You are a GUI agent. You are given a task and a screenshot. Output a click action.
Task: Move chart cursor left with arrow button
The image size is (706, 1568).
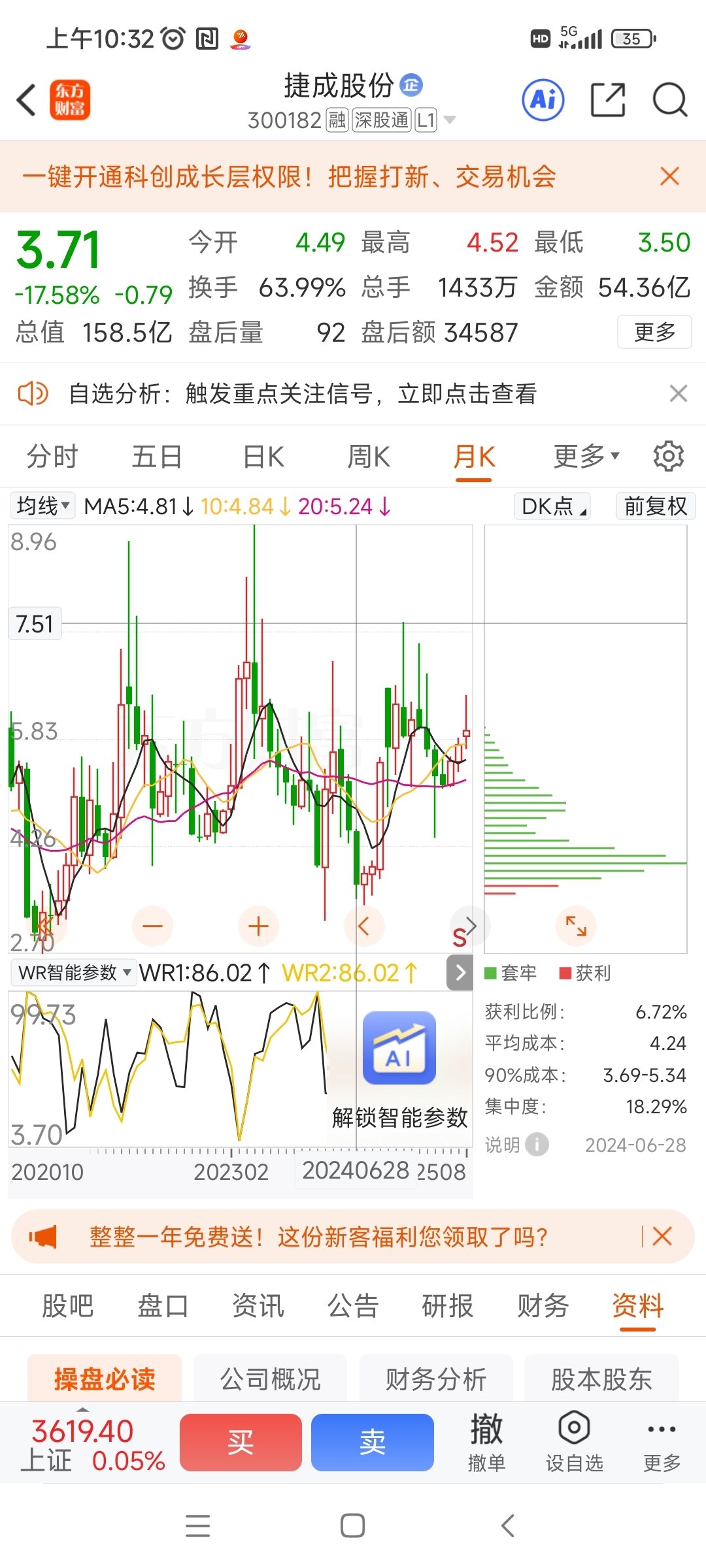pyautogui.click(x=363, y=926)
